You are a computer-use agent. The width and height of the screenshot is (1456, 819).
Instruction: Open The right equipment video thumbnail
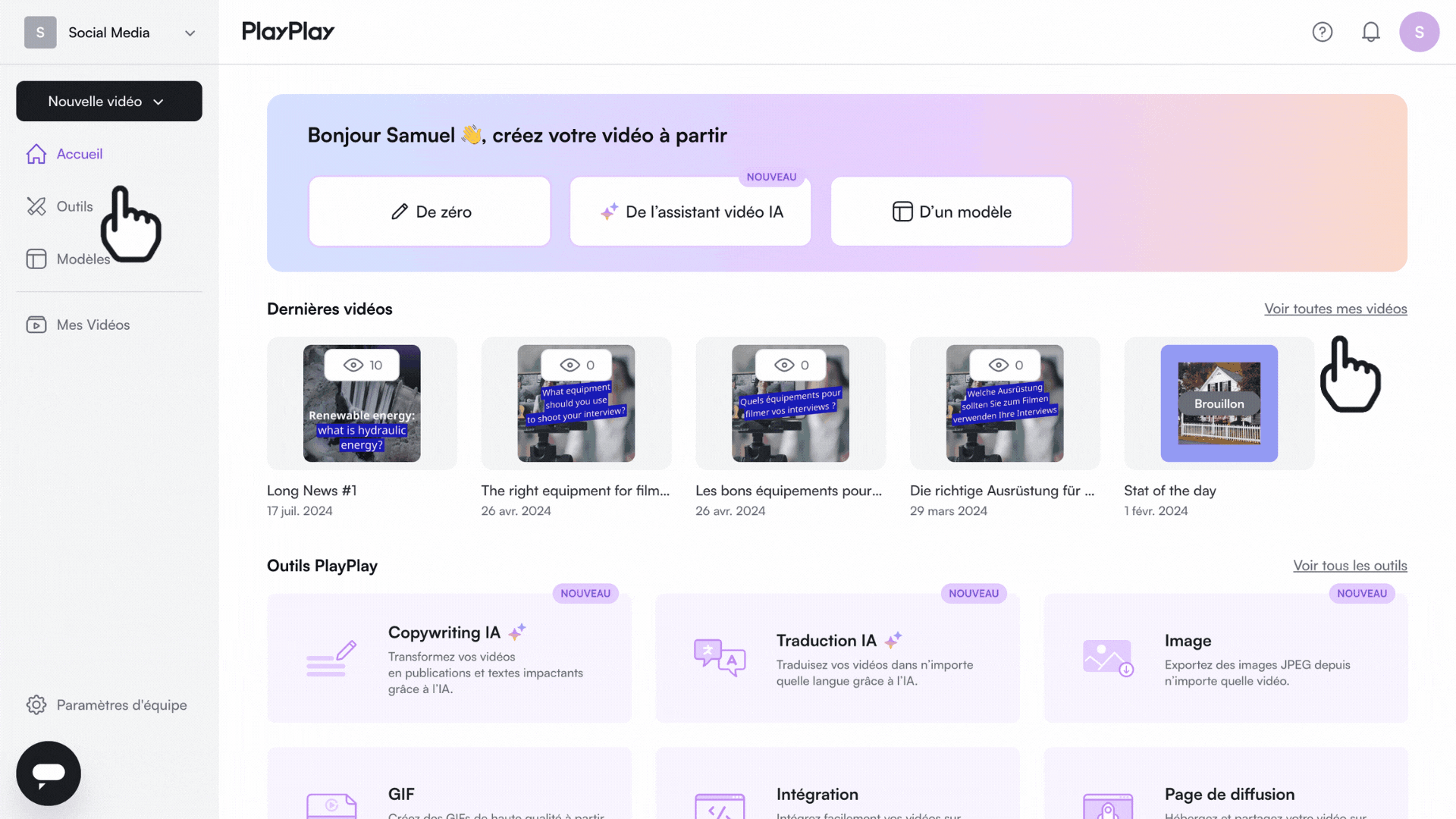pyautogui.click(x=576, y=403)
